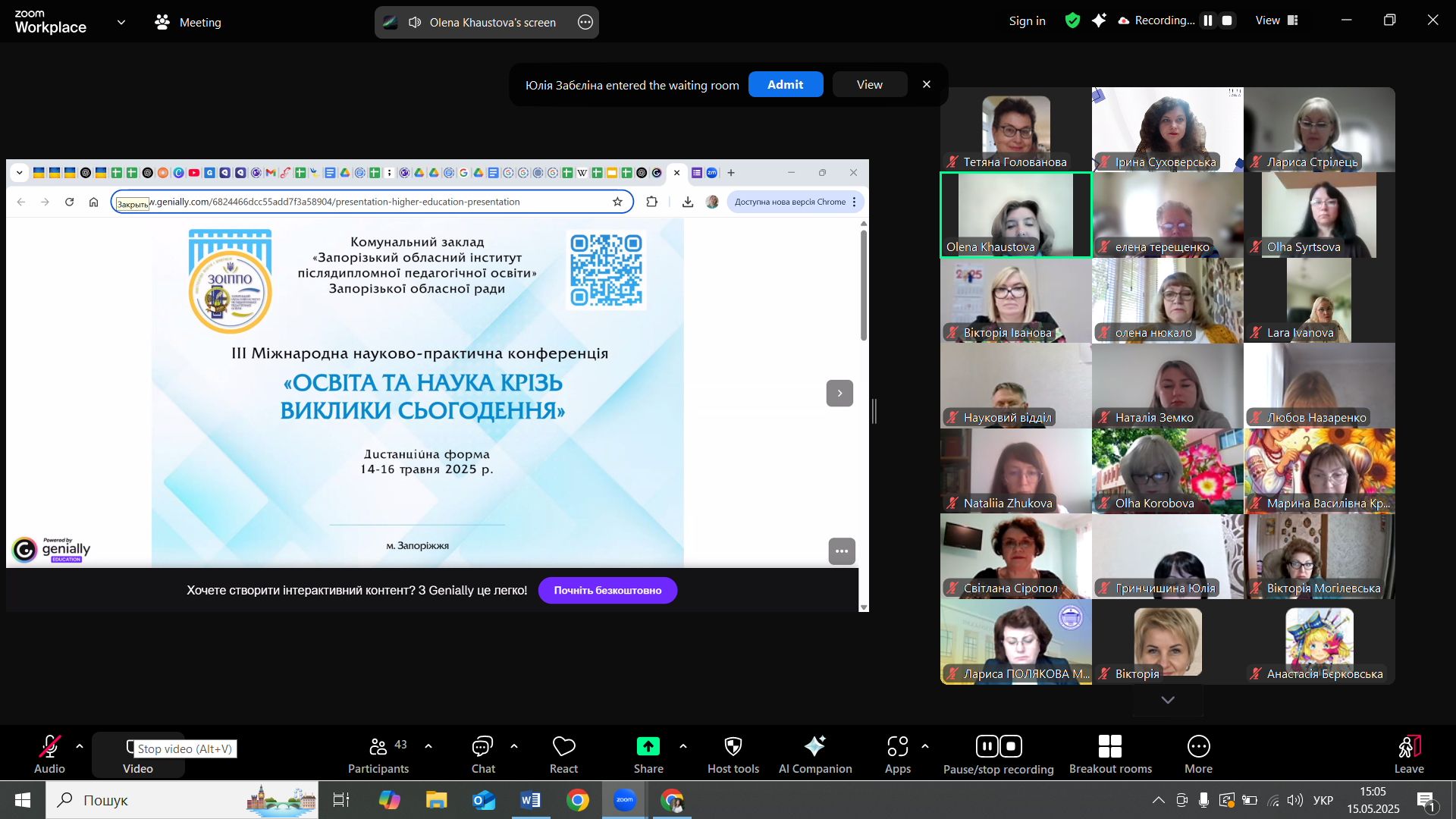Open Zoom Workplace dropdown arrow
This screenshot has height=819, width=1456.
click(x=121, y=22)
